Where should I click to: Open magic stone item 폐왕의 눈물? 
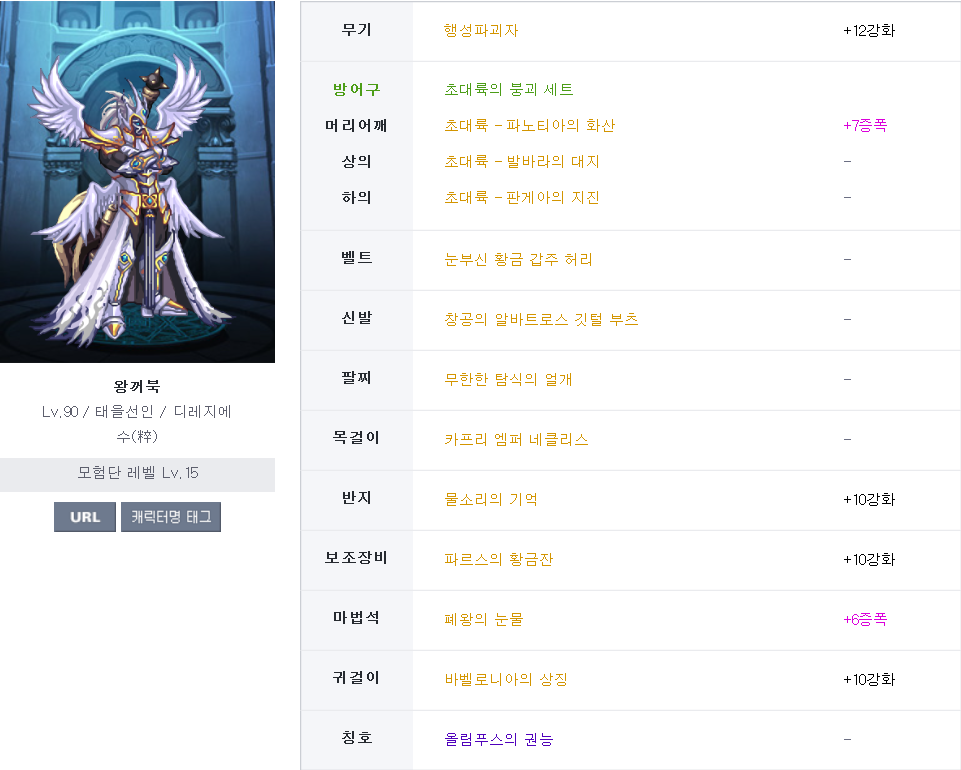(x=484, y=620)
